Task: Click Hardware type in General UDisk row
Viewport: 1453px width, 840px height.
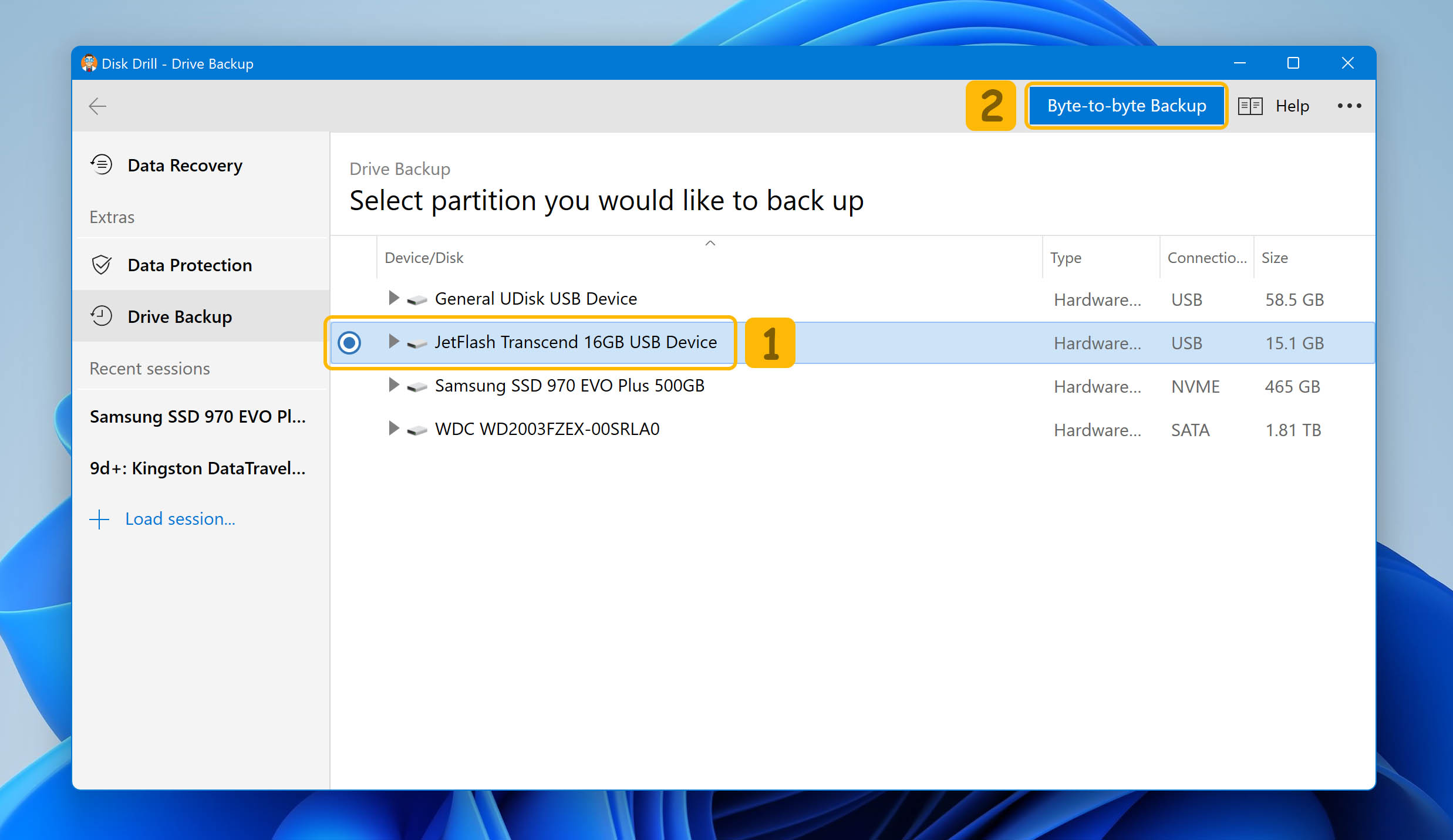Action: pyautogui.click(x=1097, y=300)
